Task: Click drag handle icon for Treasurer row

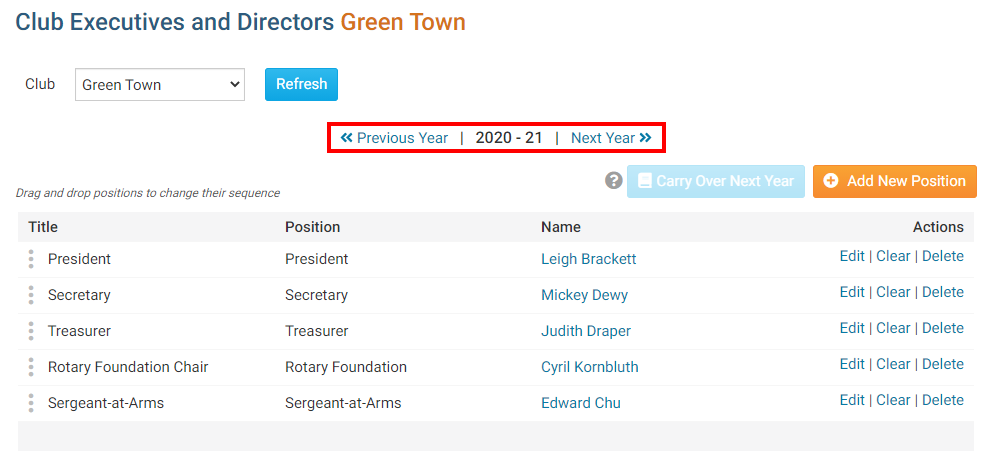Action: [31, 331]
